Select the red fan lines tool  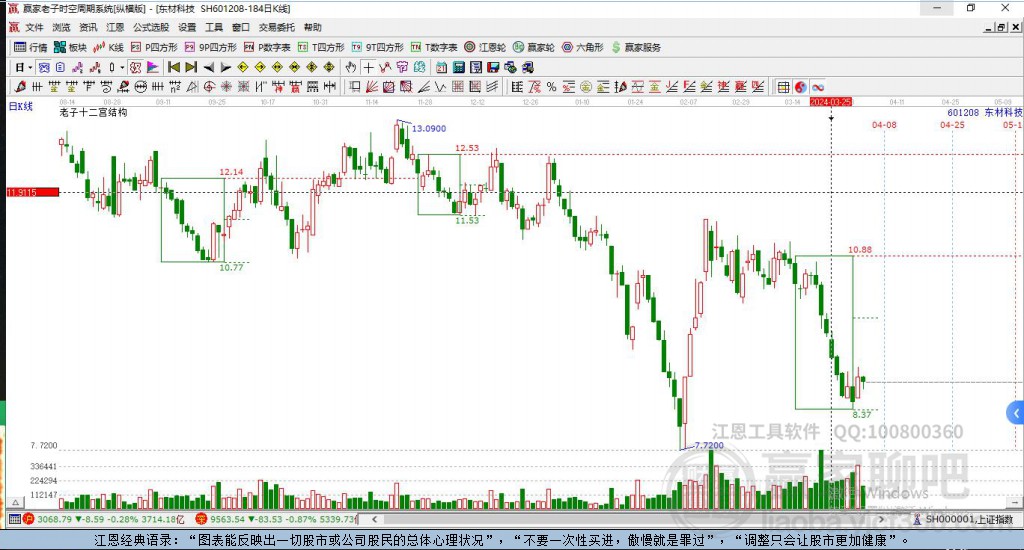372,87
